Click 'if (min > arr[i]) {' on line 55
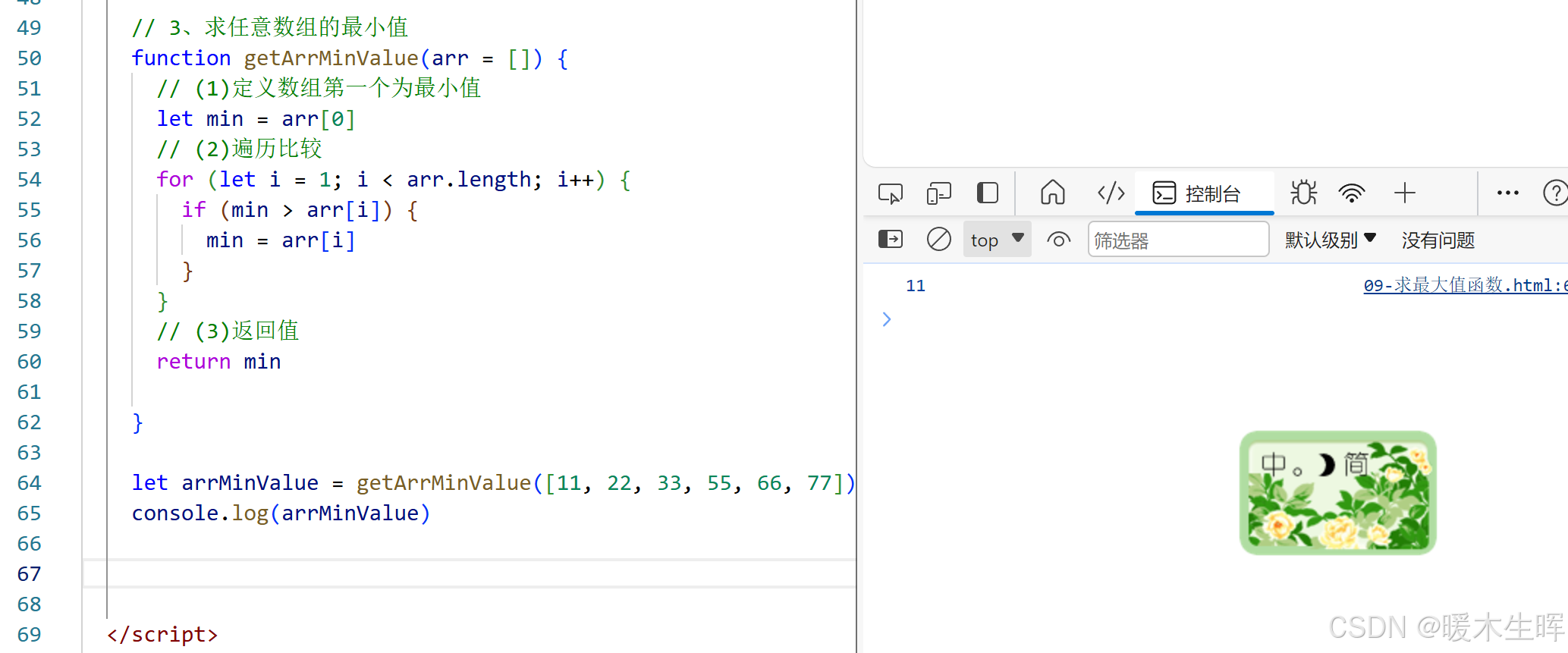This screenshot has width=1568, height=653. tap(300, 210)
